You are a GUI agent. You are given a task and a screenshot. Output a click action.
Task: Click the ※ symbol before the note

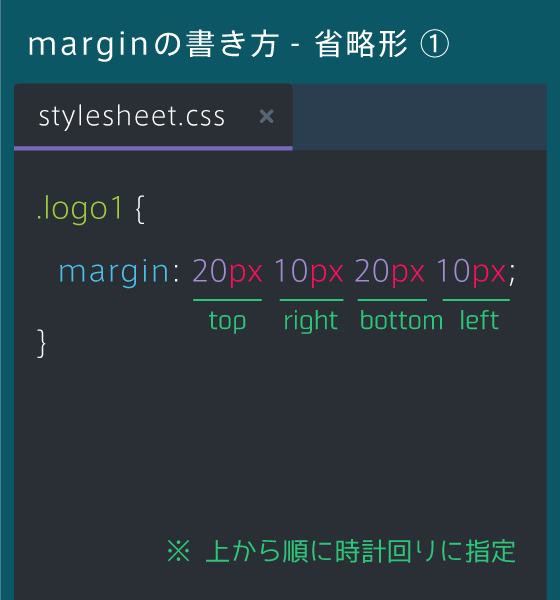click(178, 551)
